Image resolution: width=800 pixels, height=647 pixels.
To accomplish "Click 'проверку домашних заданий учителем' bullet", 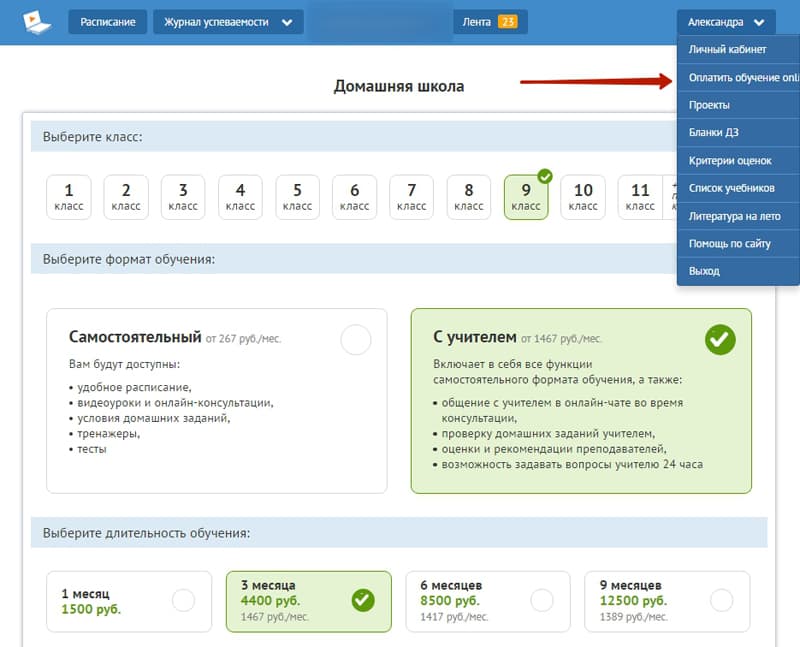I will click(548, 434).
